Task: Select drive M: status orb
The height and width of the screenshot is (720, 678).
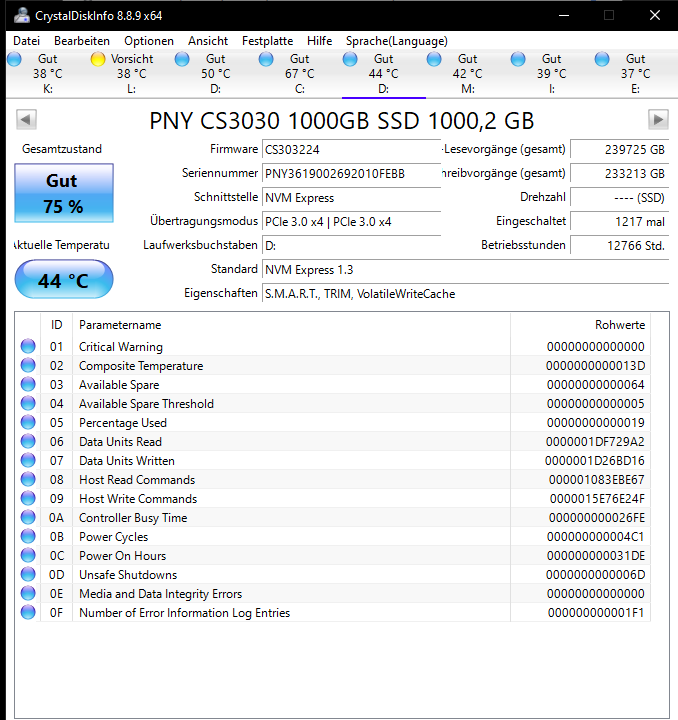Action: pos(434,59)
